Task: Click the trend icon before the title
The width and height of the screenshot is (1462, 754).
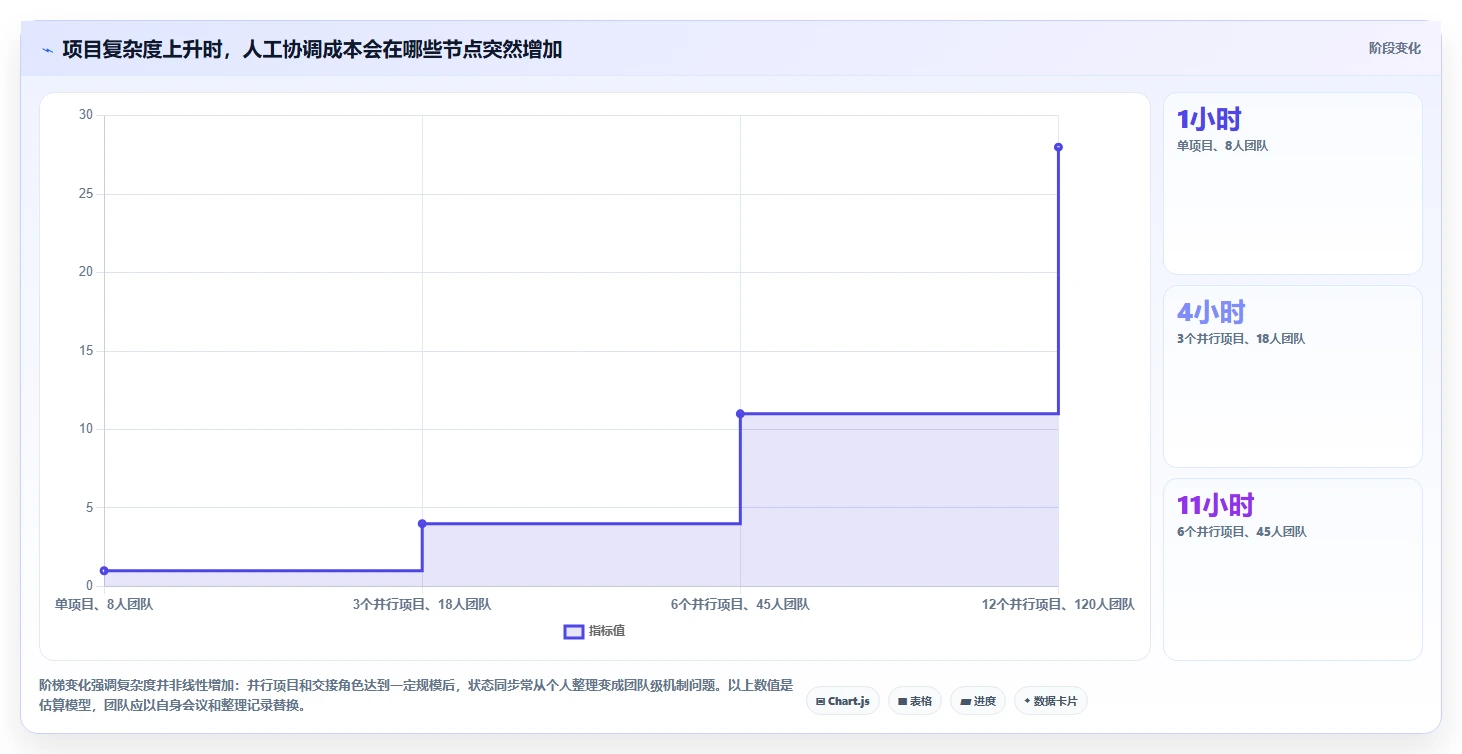Action: coord(47,50)
